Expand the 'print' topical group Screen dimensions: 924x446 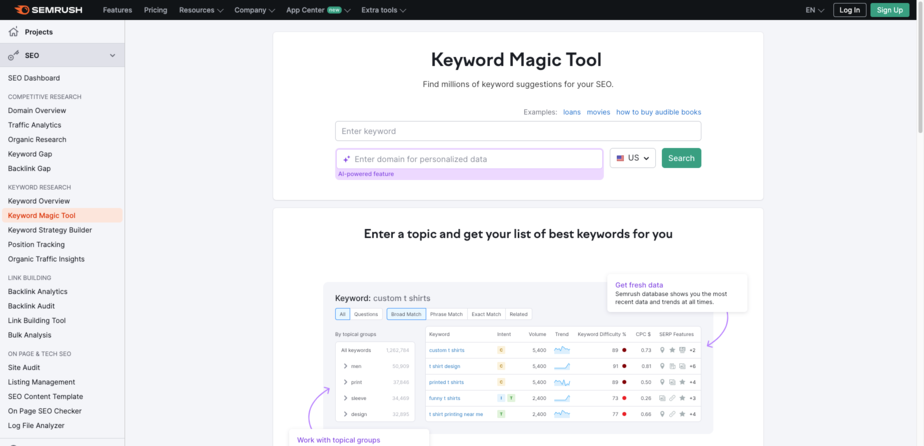pos(345,382)
